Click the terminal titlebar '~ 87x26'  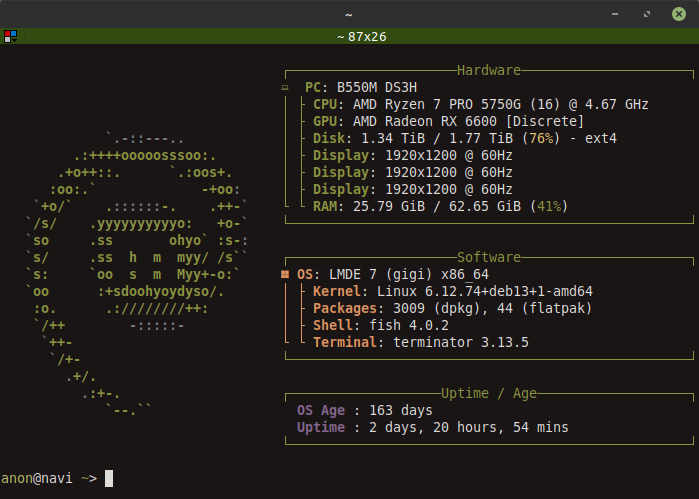(362, 37)
